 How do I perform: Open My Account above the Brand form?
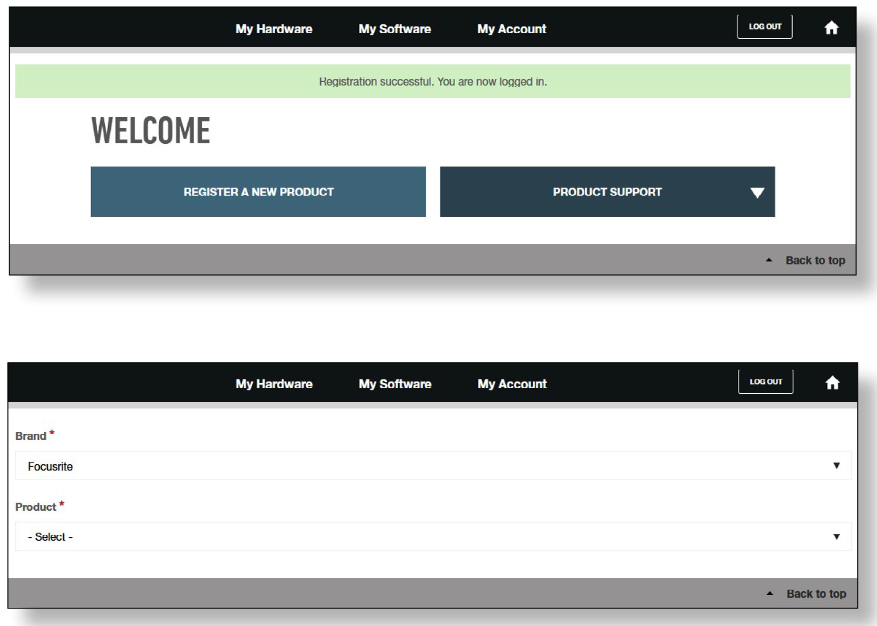pos(511,384)
